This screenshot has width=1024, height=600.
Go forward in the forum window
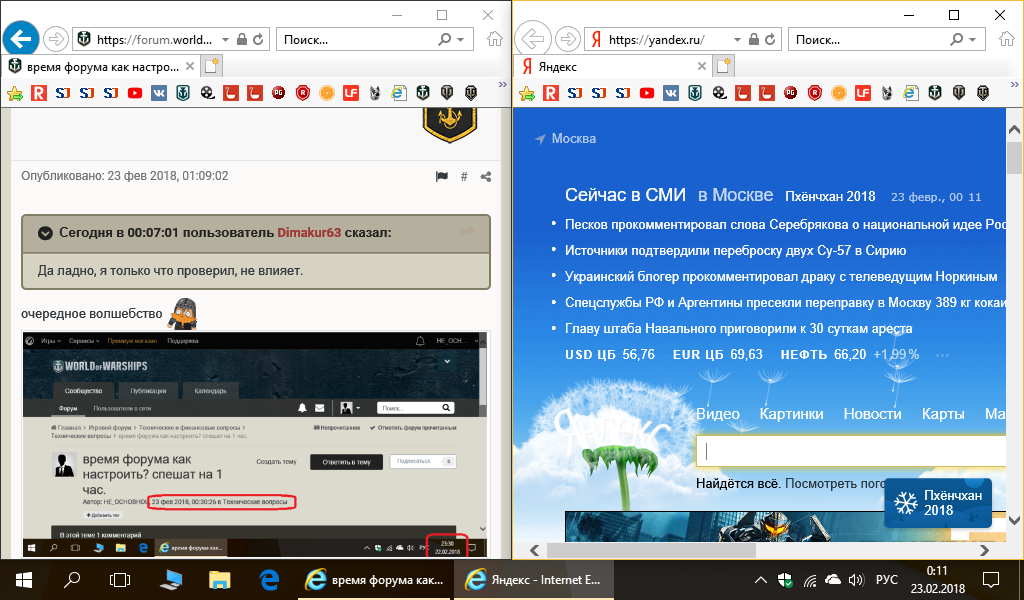pos(56,40)
